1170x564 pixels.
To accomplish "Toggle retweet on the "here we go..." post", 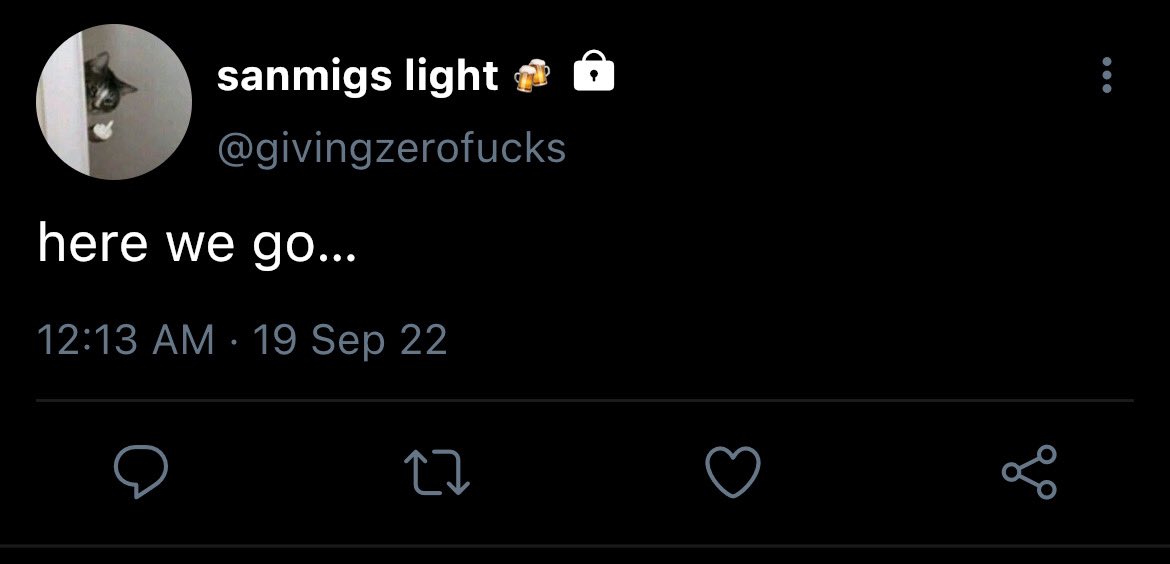I will 437,471.
